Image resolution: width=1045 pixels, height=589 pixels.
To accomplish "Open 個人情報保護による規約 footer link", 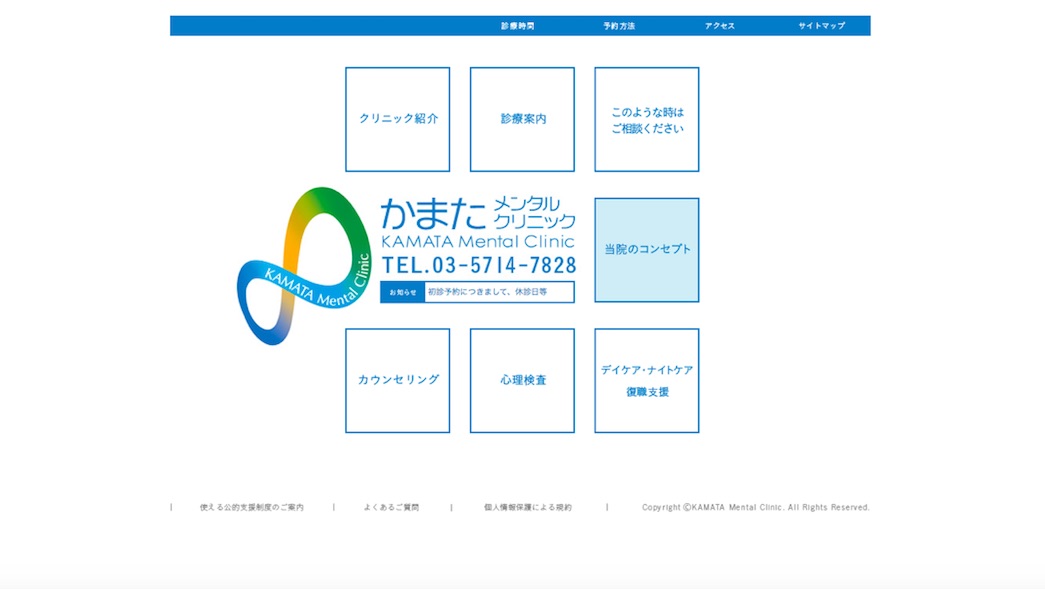I will pos(528,508).
